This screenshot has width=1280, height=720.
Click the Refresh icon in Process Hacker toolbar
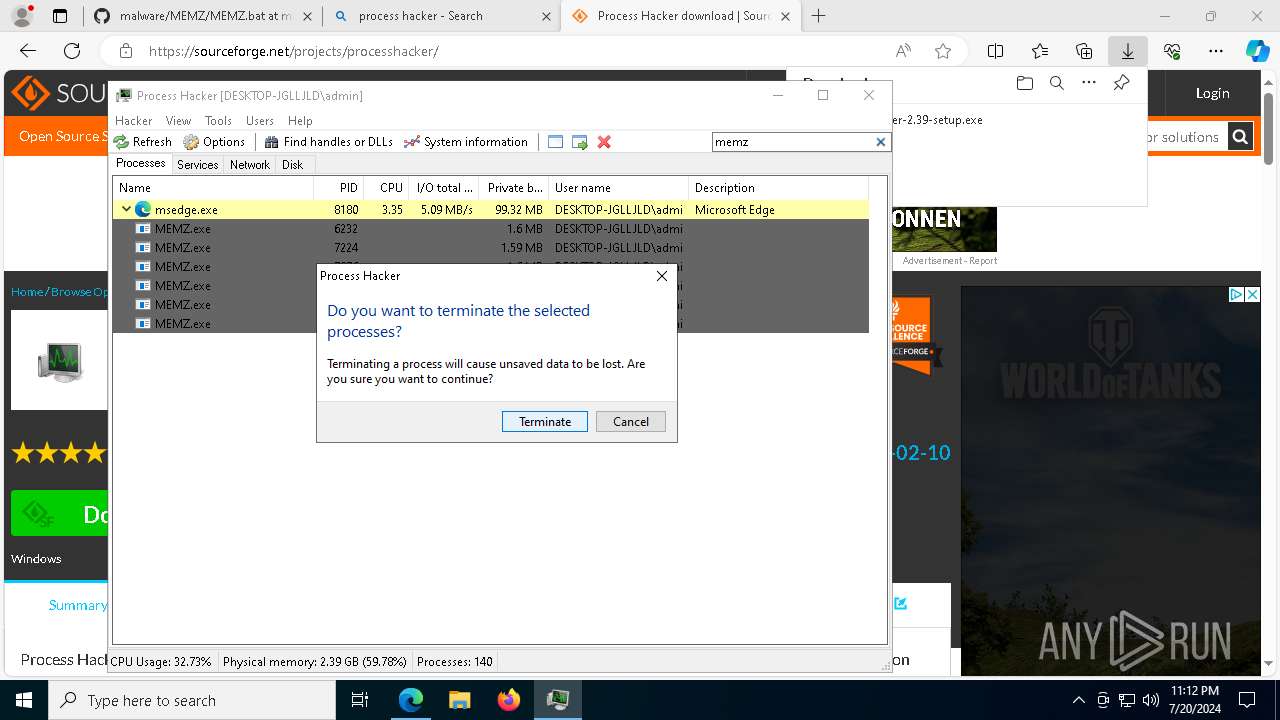pyautogui.click(x=121, y=142)
